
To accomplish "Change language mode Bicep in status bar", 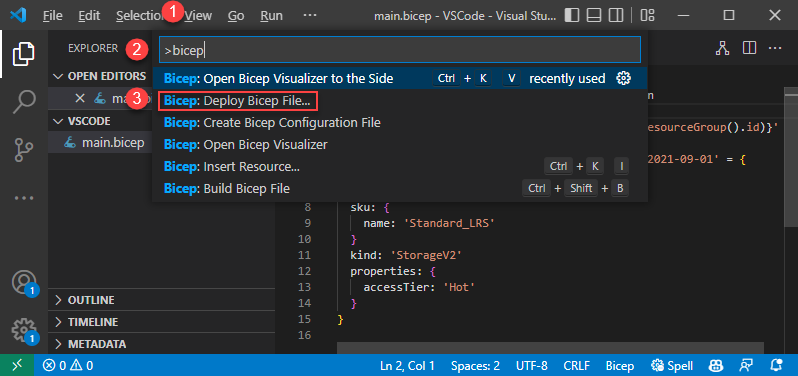I will pyautogui.click(x=620, y=365).
